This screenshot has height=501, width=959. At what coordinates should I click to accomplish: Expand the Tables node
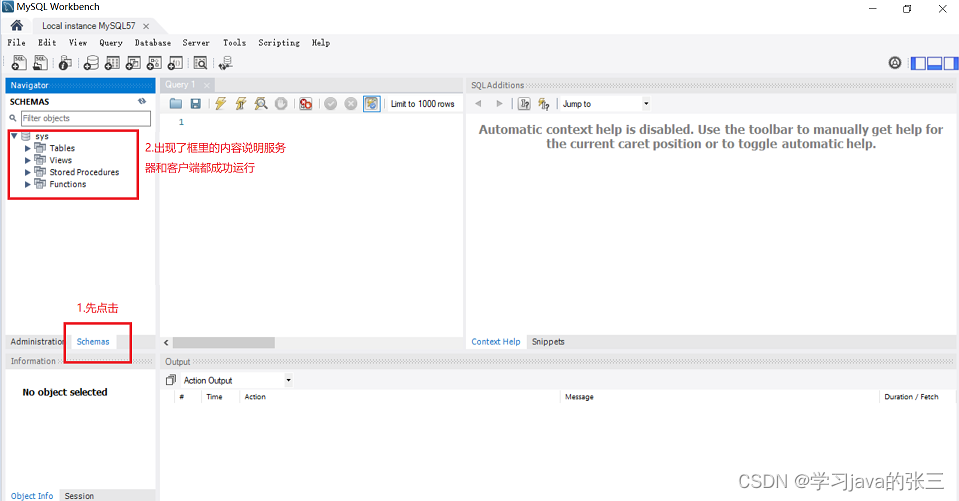click(x=28, y=148)
